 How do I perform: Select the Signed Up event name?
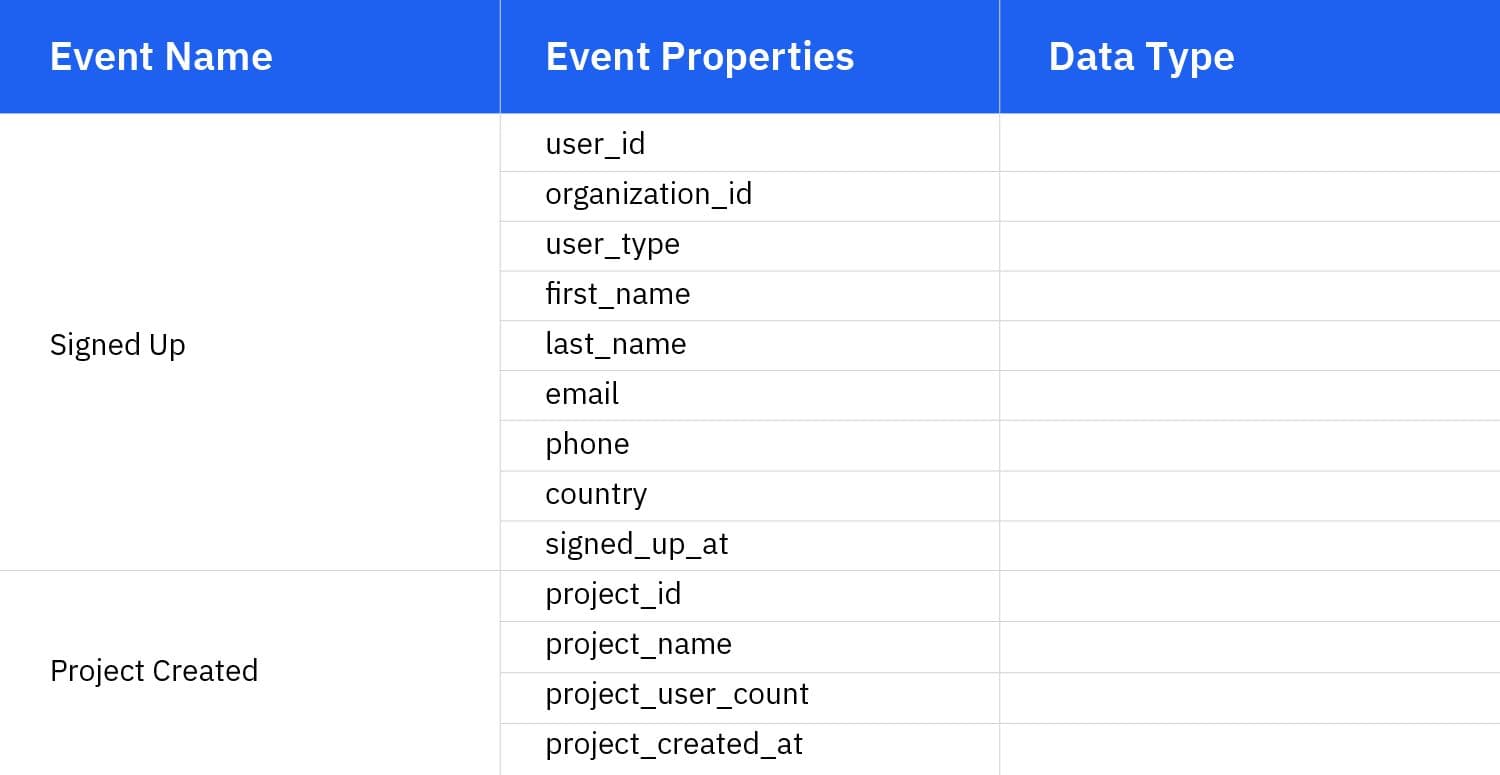point(117,345)
